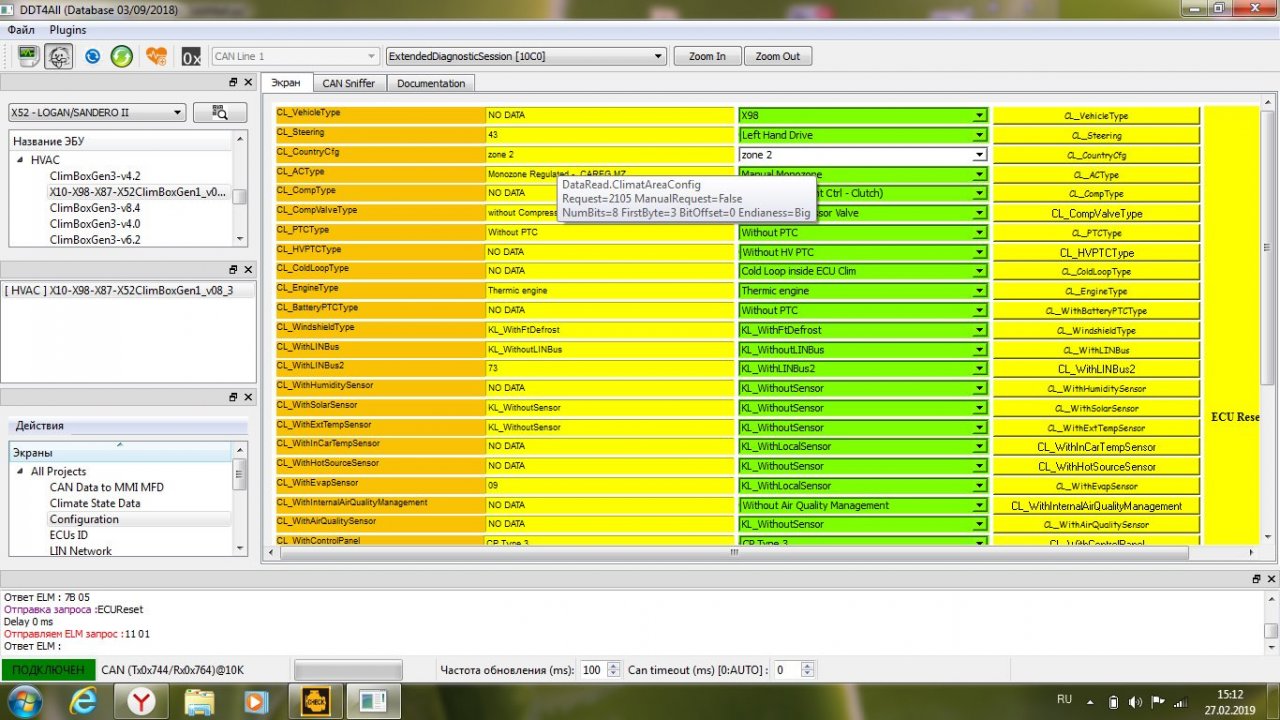Toggle the expert mode face icon

[x=59, y=56]
